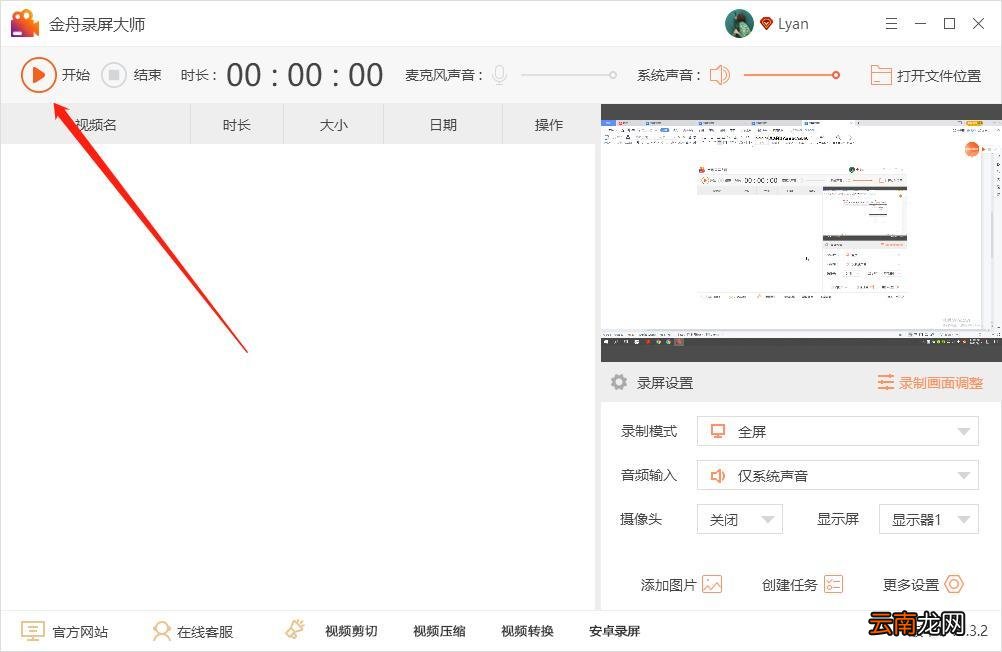Image resolution: width=1002 pixels, height=652 pixels.
Task: Click the 摄像头 label
Action: click(641, 519)
